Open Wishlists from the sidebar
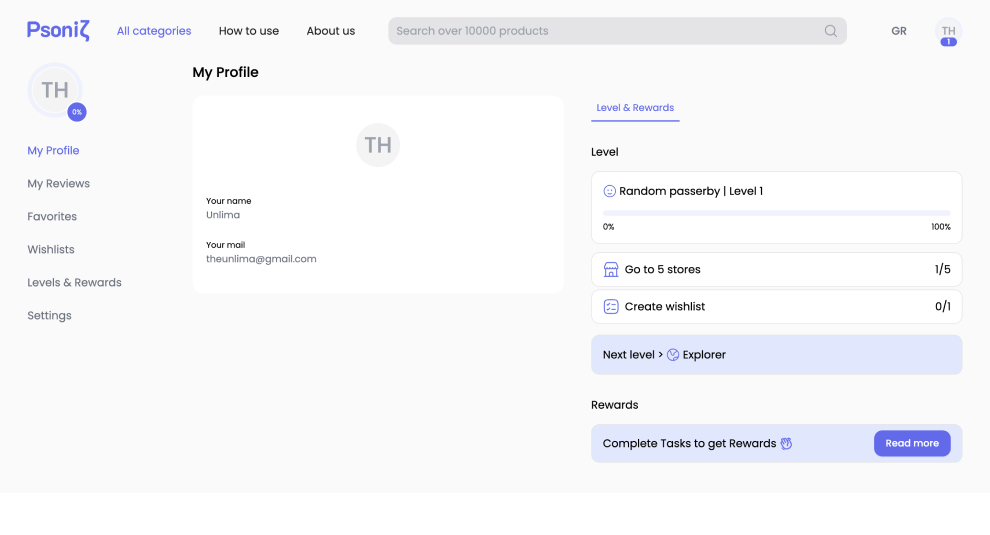The image size is (990, 535). pos(51,250)
